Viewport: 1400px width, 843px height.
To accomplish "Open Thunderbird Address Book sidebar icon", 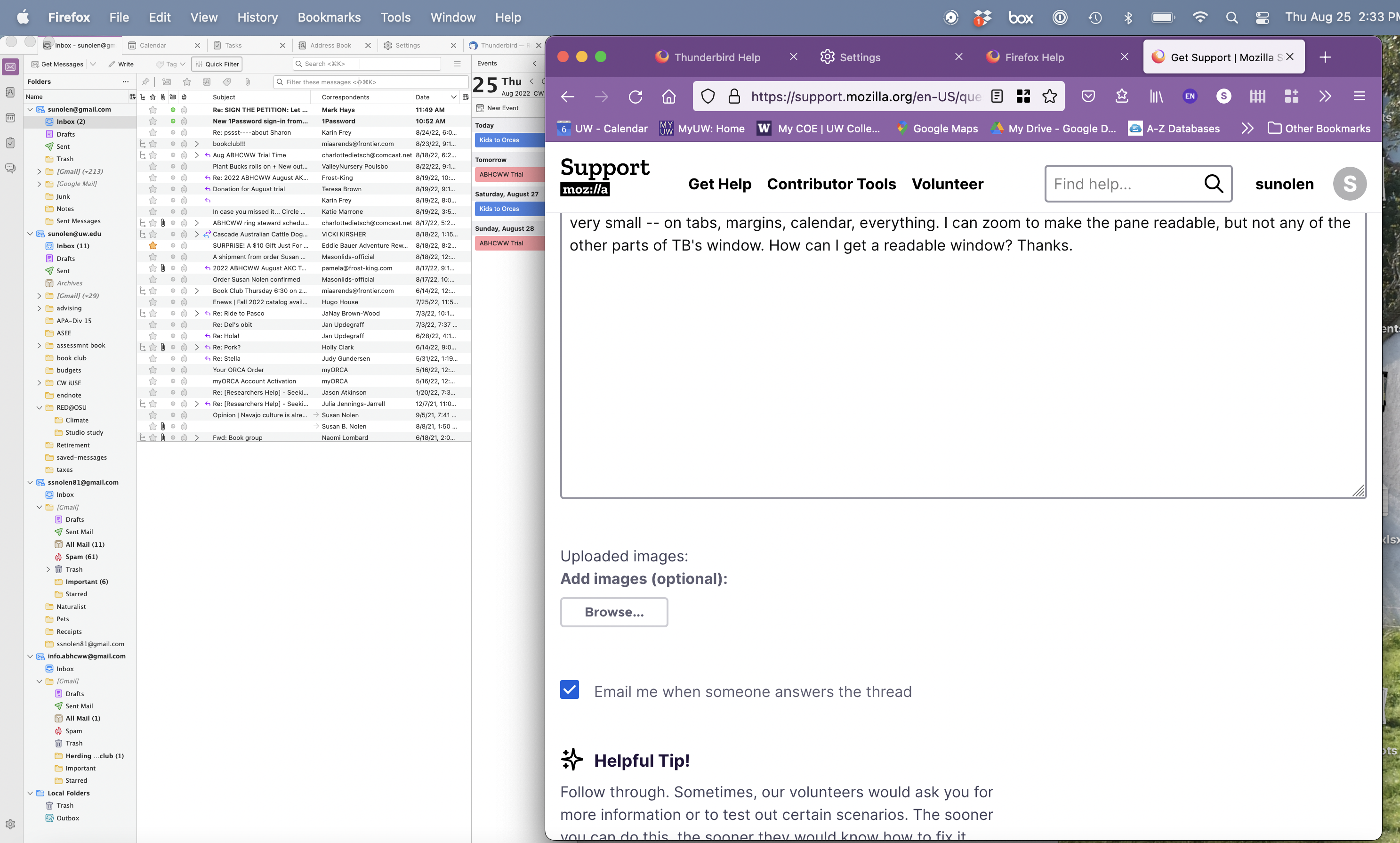I will click(10, 93).
